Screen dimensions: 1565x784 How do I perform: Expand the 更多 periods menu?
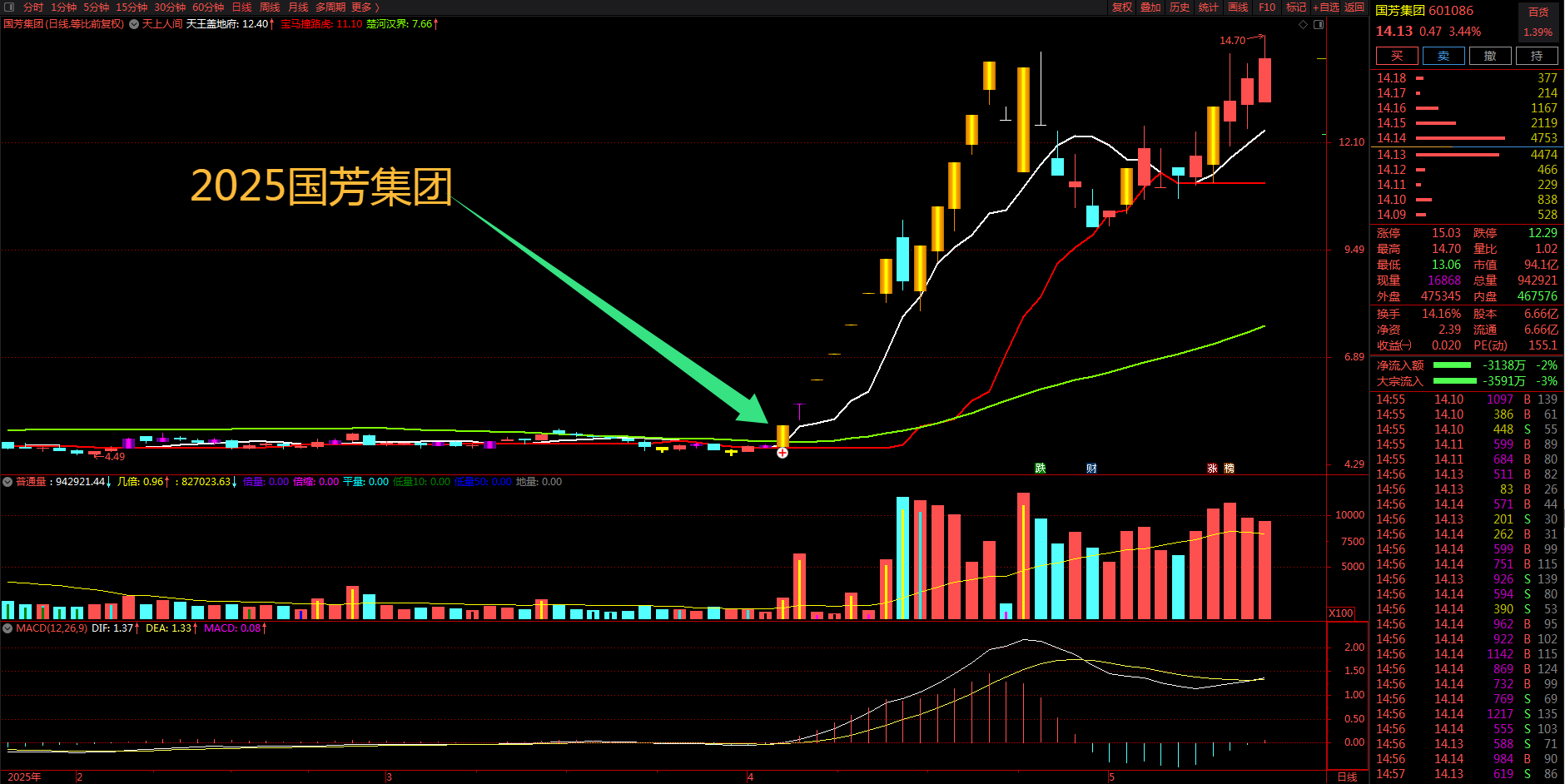(365, 7)
